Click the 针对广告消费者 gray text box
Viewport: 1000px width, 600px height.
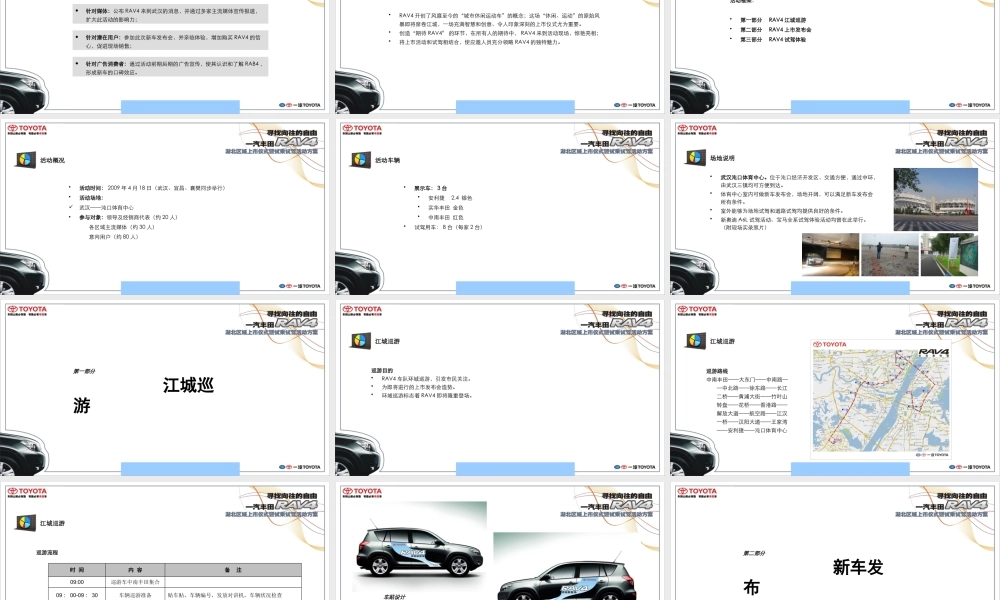click(x=170, y=68)
